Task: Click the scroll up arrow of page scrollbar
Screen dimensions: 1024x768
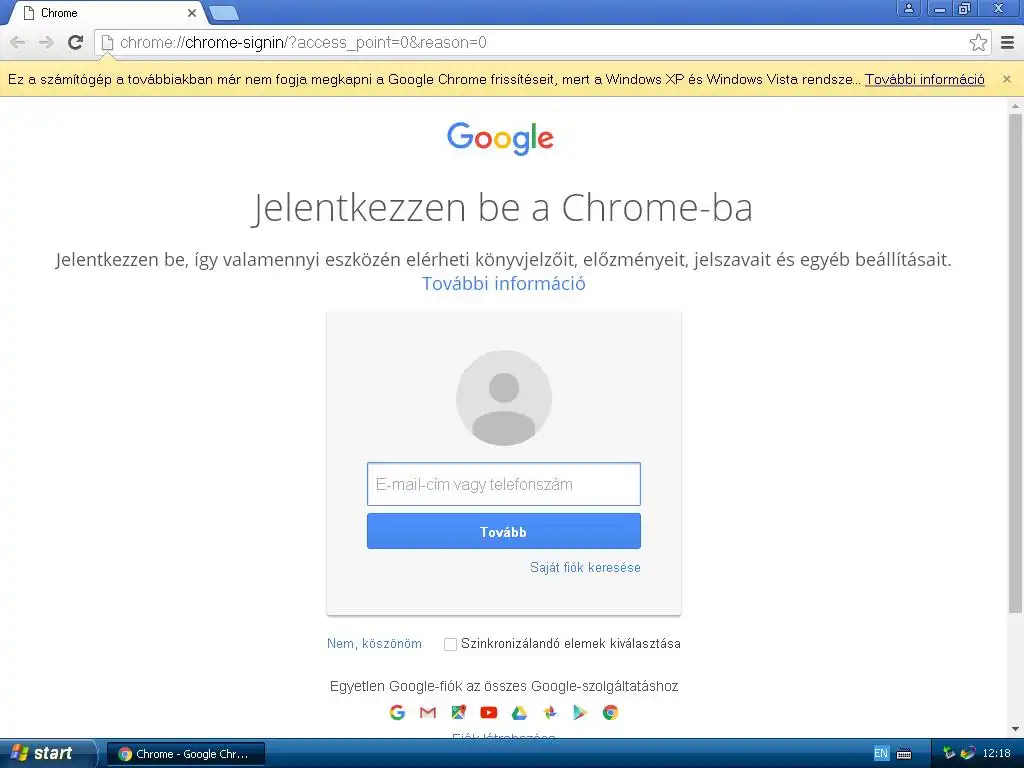Action: (1015, 104)
